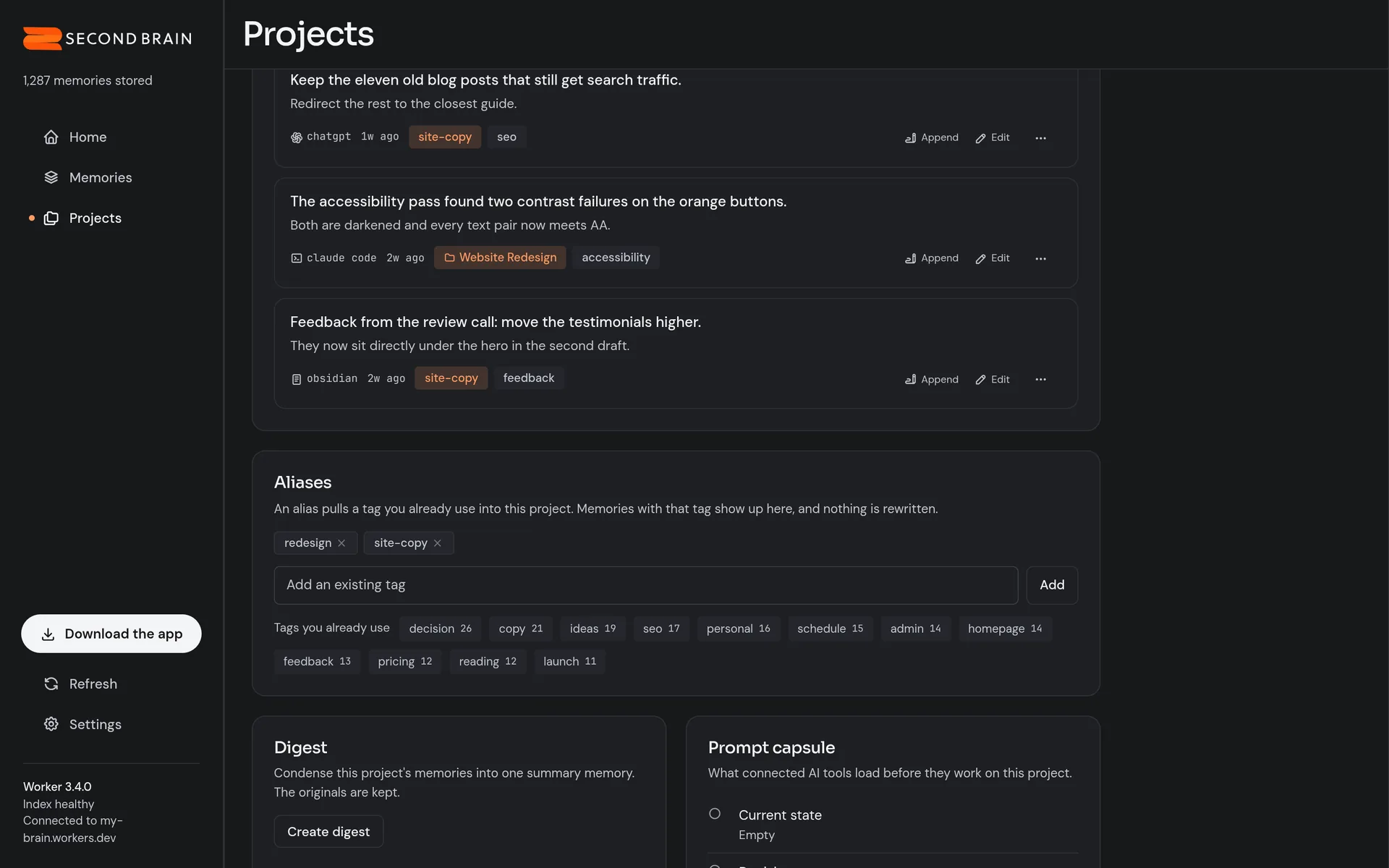
Task: Click the seo tag on blog posts memory
Action: point(506,137)
